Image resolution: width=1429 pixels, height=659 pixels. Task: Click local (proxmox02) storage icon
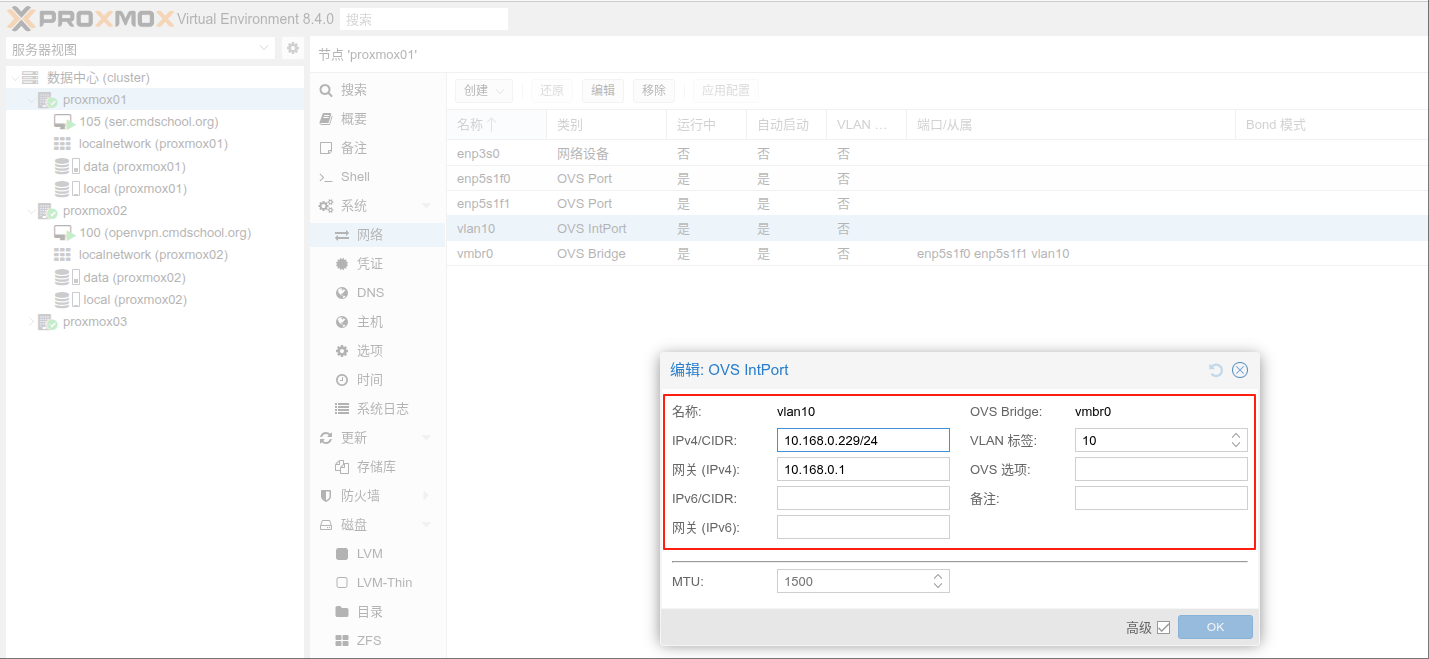[66, 300]
